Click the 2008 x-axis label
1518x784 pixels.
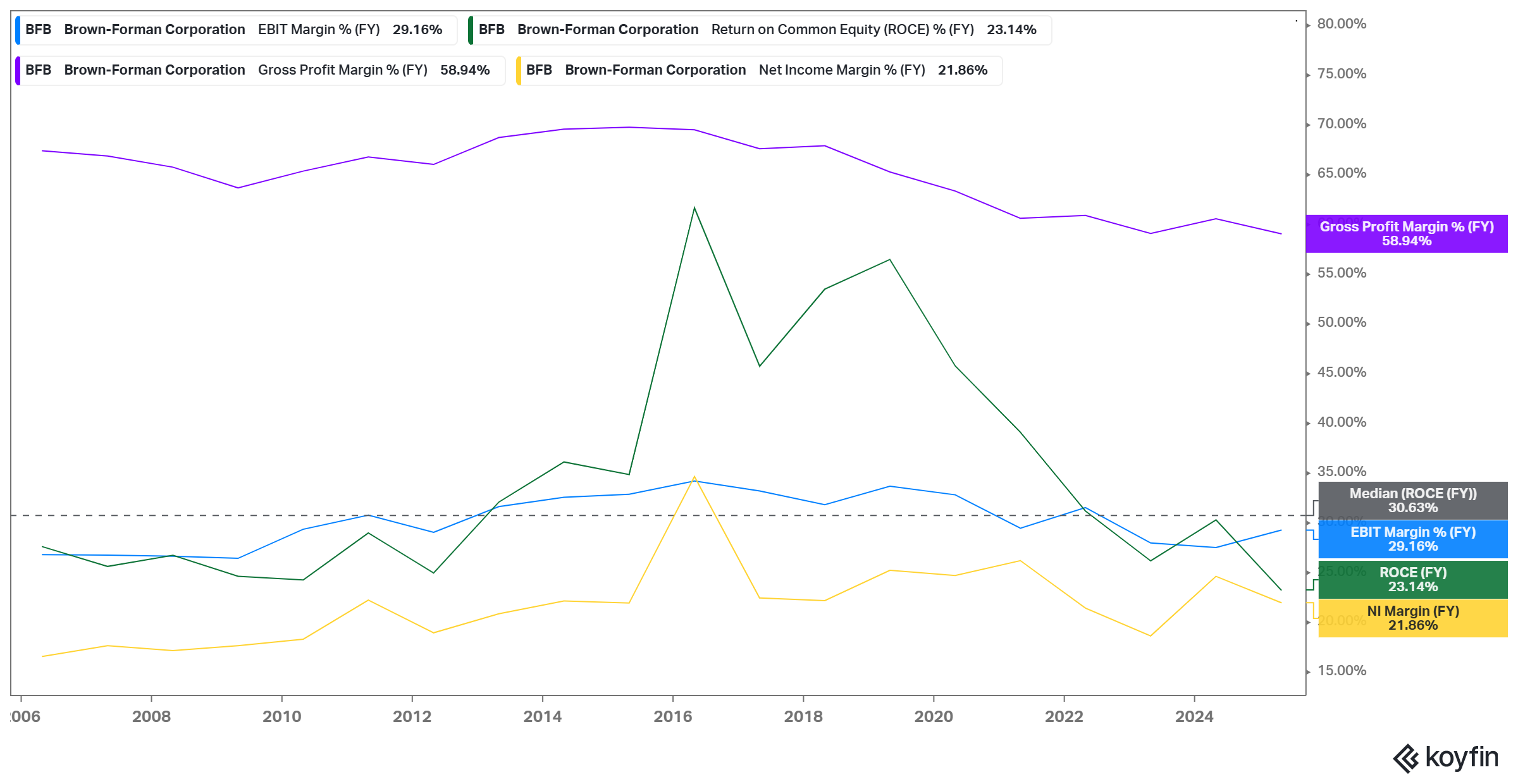151,716
